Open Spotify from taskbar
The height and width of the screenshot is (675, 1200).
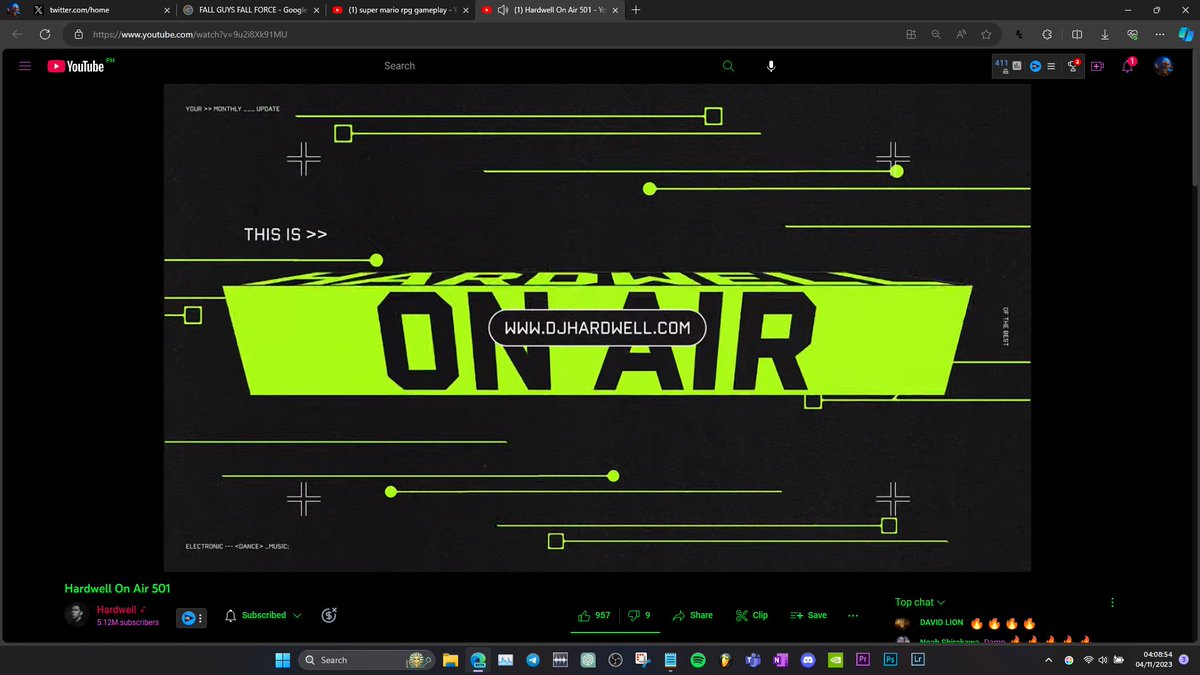[698, 660]
